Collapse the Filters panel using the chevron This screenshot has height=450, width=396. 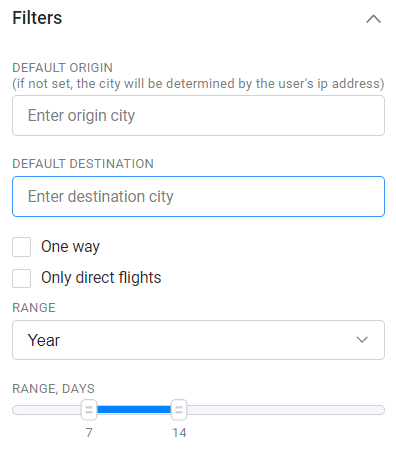click(x=373, y=19)
